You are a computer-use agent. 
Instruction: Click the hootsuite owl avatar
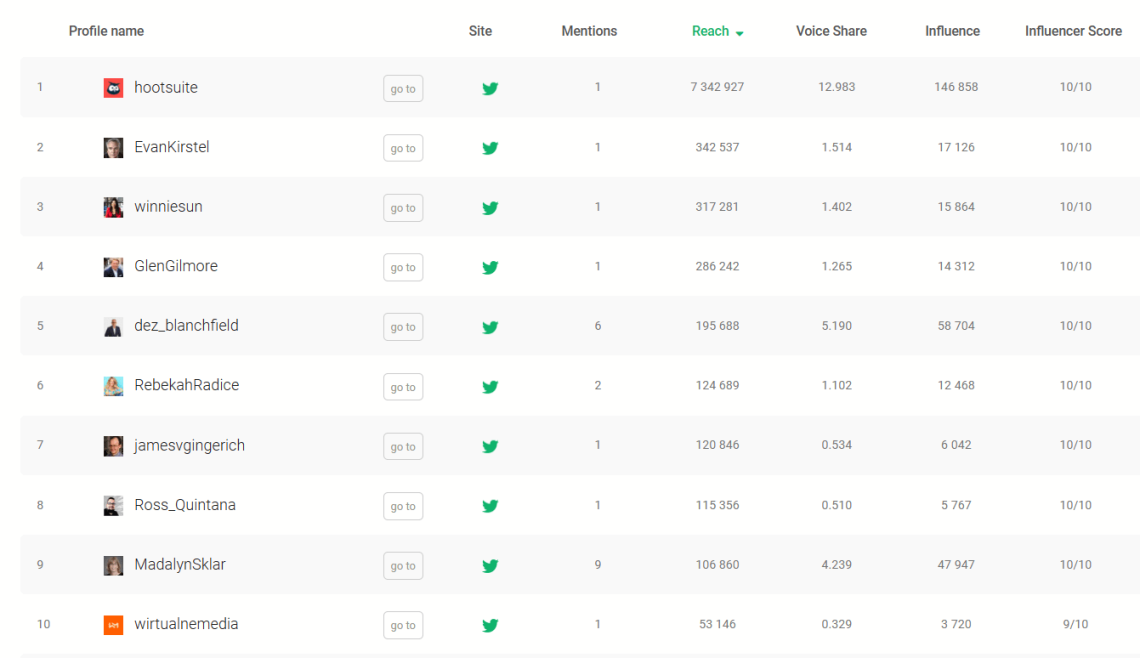pyautogui.click(x=113, y=88)
